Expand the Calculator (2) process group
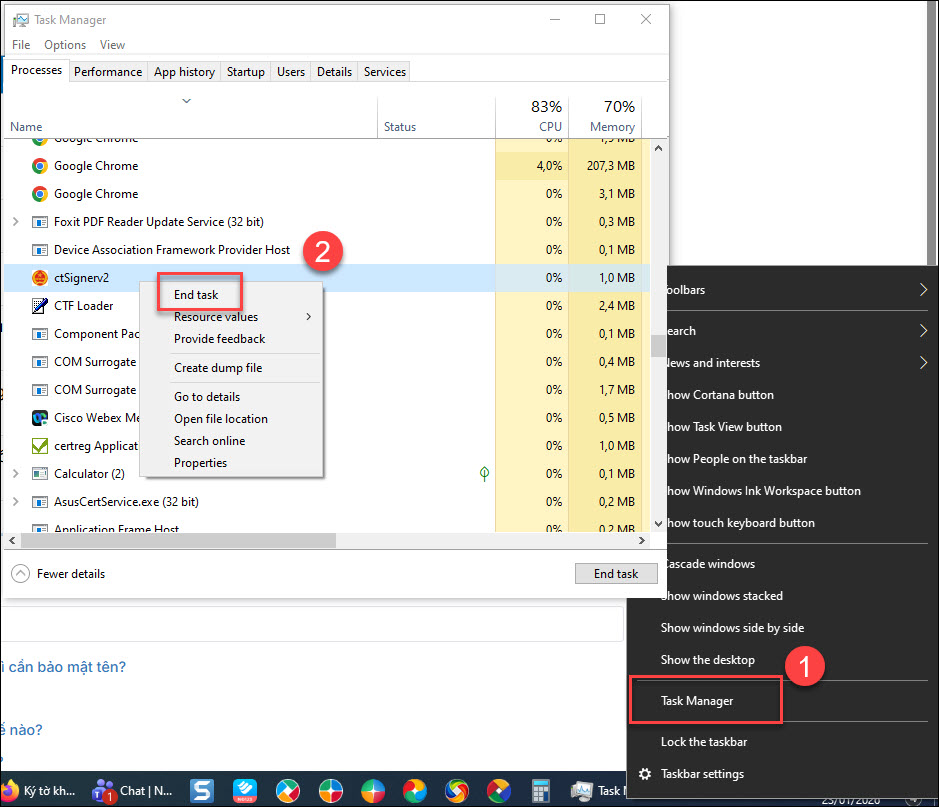Screen dimensions: 939x807 coord(15,474)
